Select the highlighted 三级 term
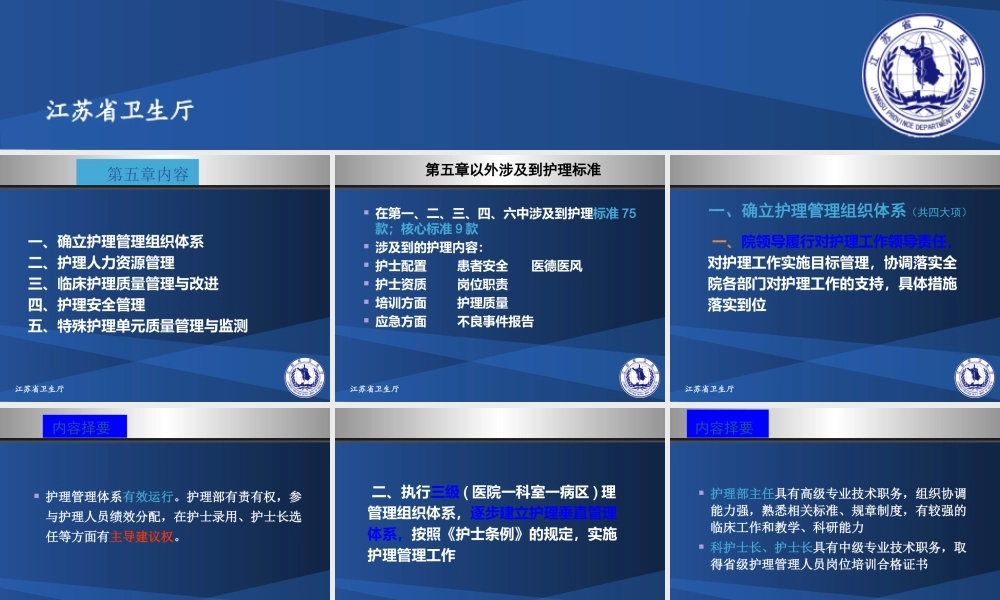Viewport: 1000px width, 600px height. point(445,491)
